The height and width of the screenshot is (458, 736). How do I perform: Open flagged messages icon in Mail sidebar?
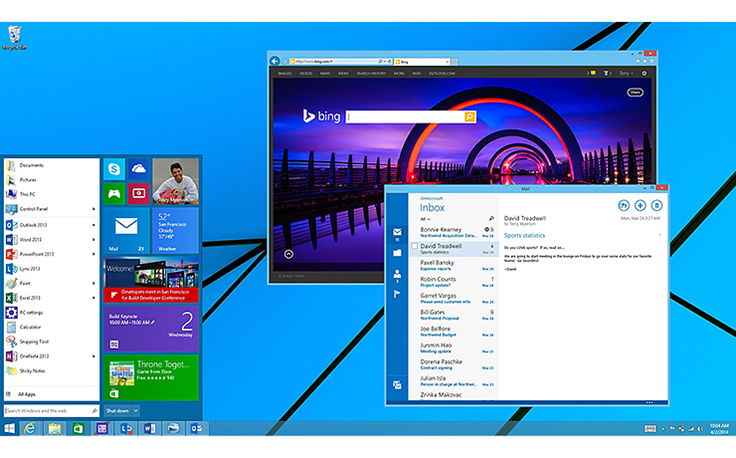(397, 294)
